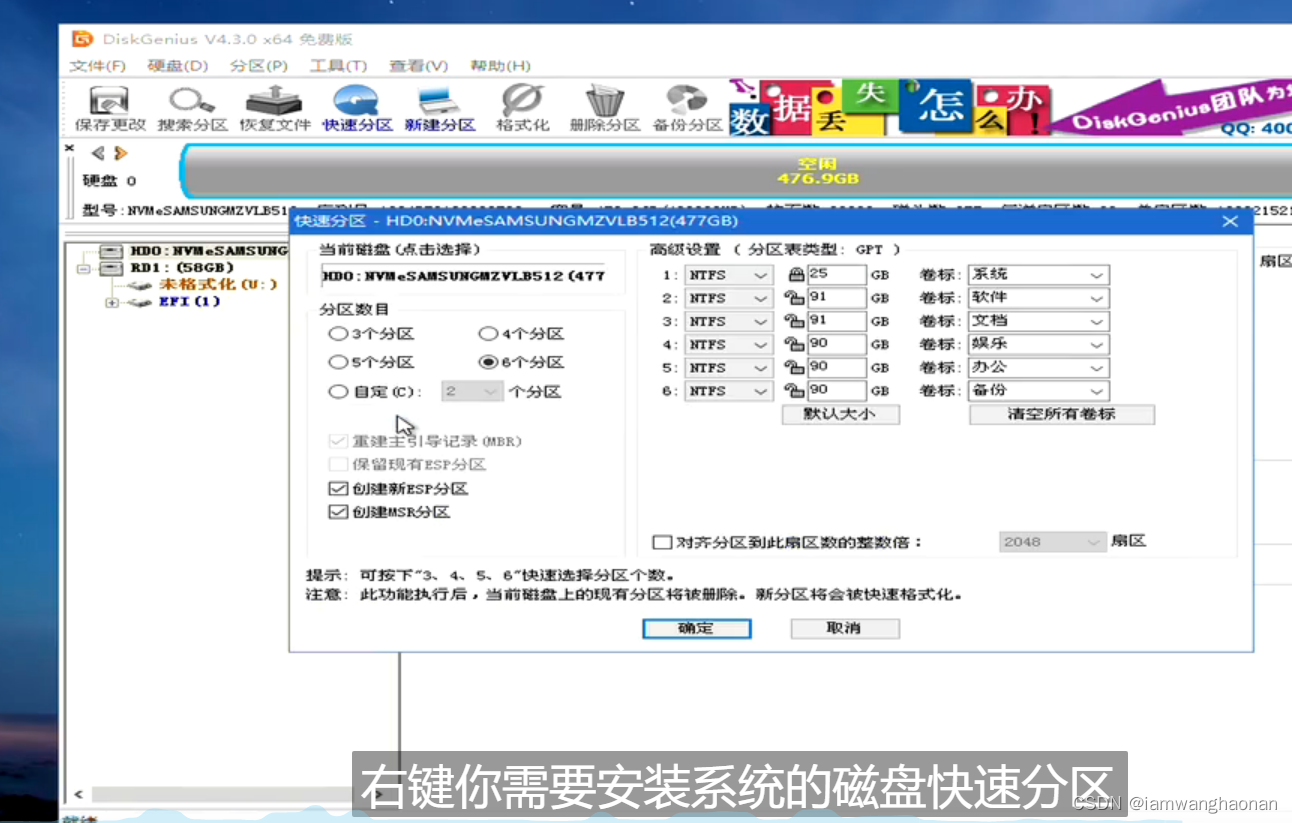Click the DiskGenius data recovery banner ad
Image resolution: width=1292 pixels, height=823 pixels.
1010,107
